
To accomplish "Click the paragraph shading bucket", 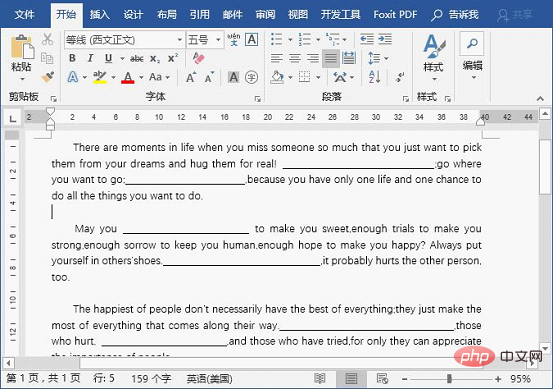I will (x=277, y=77).
